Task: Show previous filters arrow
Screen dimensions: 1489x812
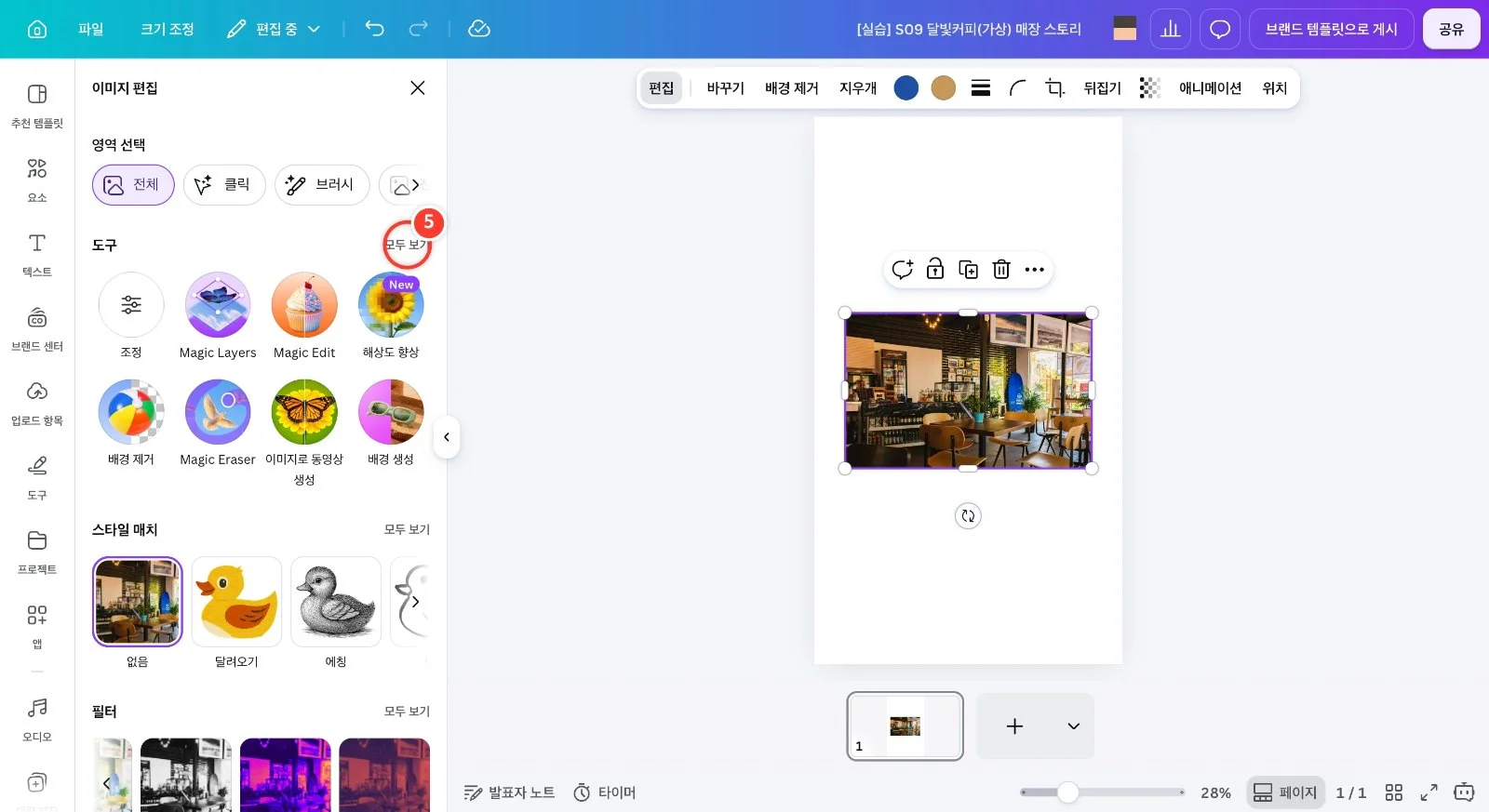Action: tap(107, 782)
